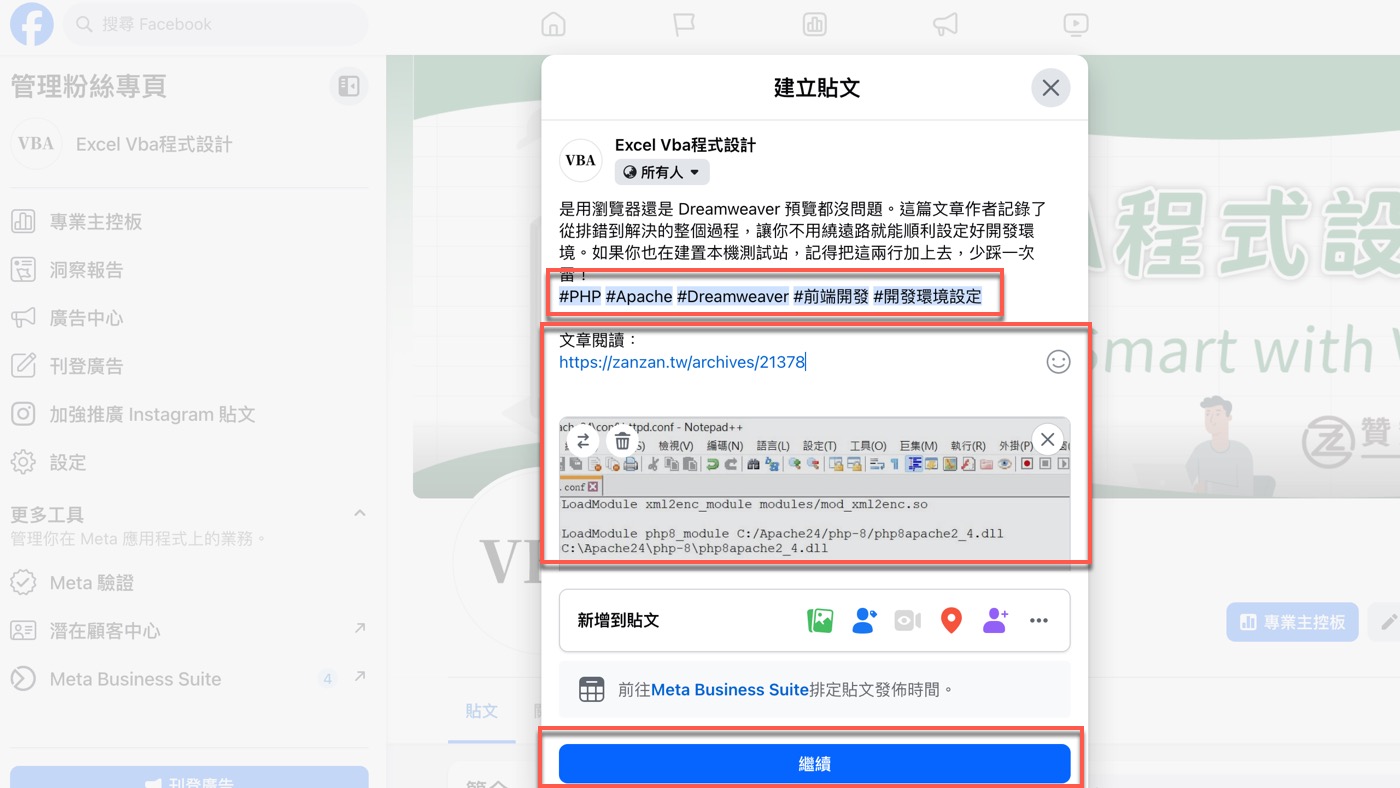The width and height of the screenshot is (1400, 788).
Task: Tag people using the blue person icon
Action: [864, 621]
